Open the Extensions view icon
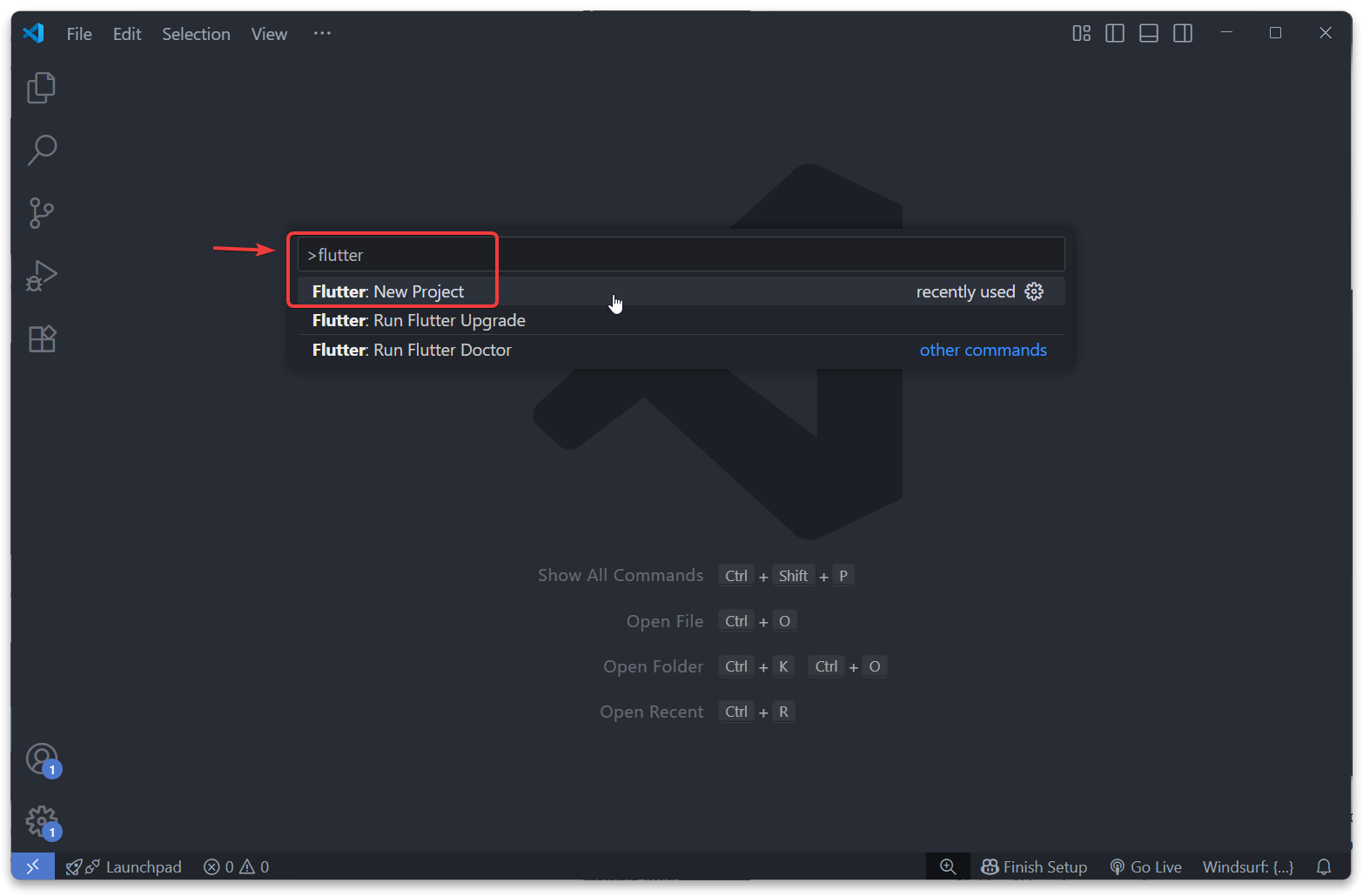This screenshot has width=1363, height=896. pyautogui.click(x=41, y=338)
